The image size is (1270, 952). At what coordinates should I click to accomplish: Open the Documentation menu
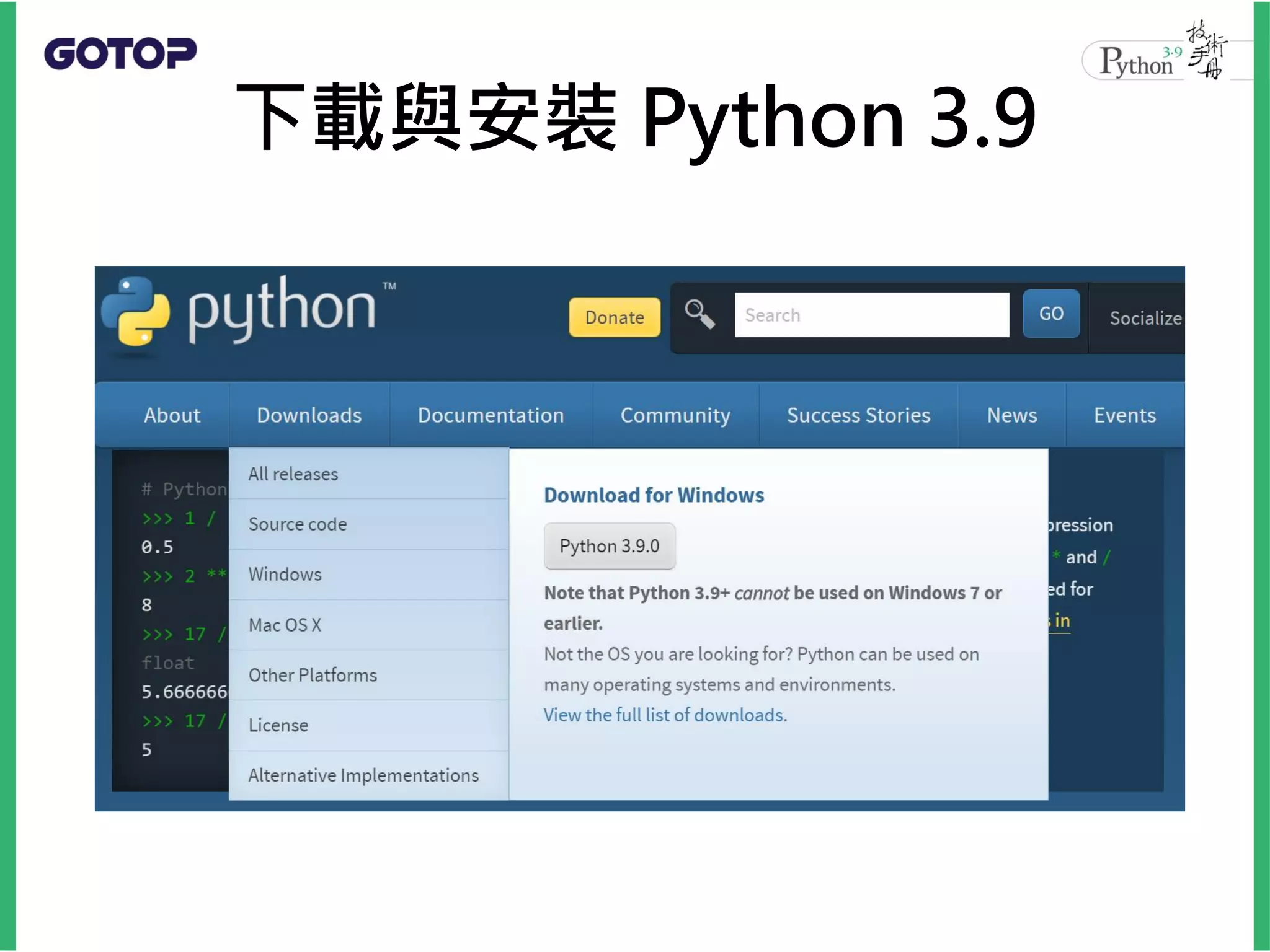point(491,415)
